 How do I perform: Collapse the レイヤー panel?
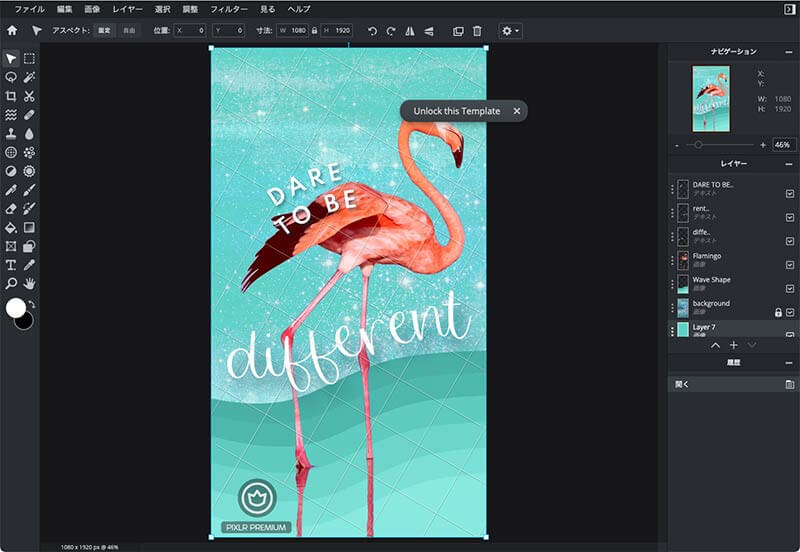789,164
